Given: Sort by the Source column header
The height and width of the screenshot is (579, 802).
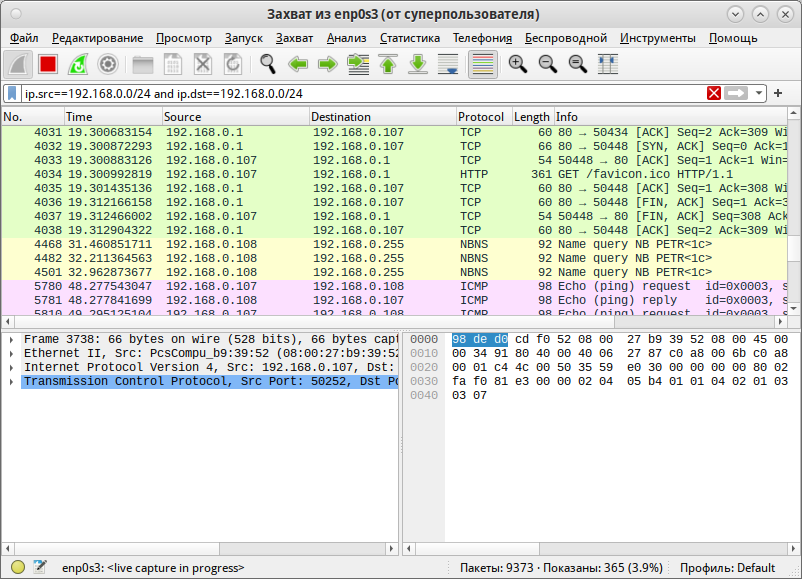Looking at the screenshot, I should [236, 117].
